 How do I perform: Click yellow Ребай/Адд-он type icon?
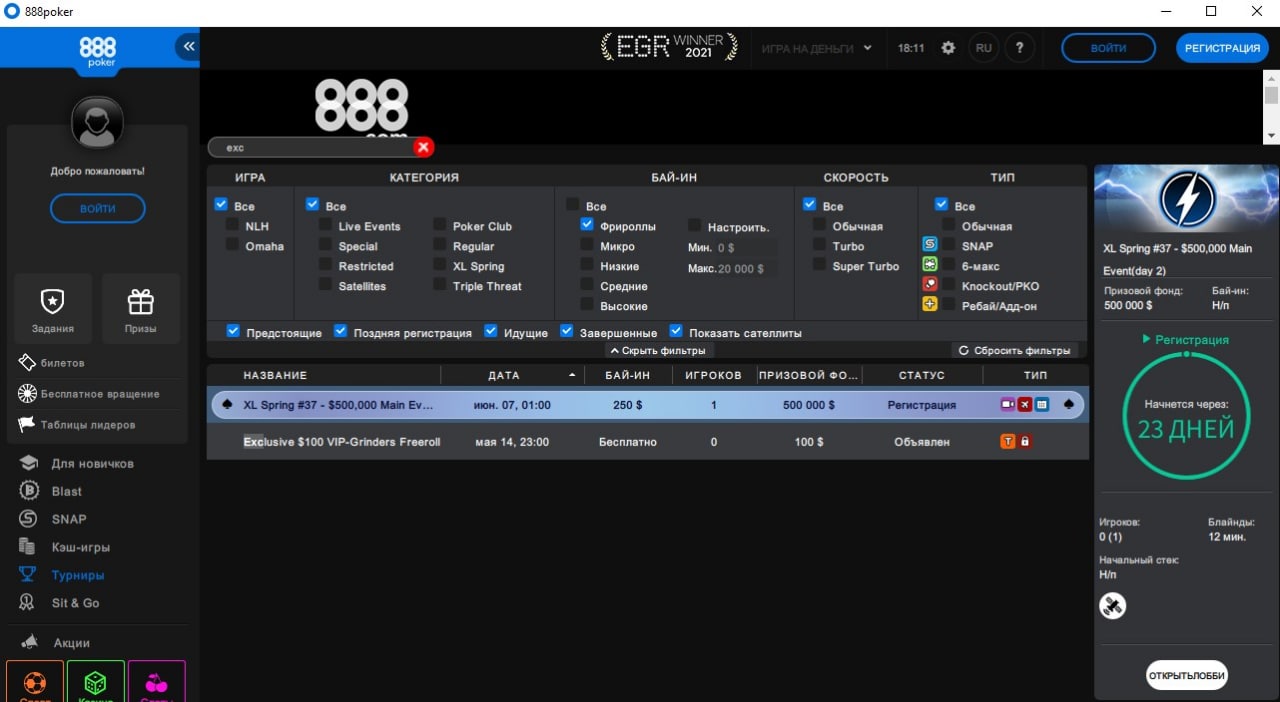(930, 304)
